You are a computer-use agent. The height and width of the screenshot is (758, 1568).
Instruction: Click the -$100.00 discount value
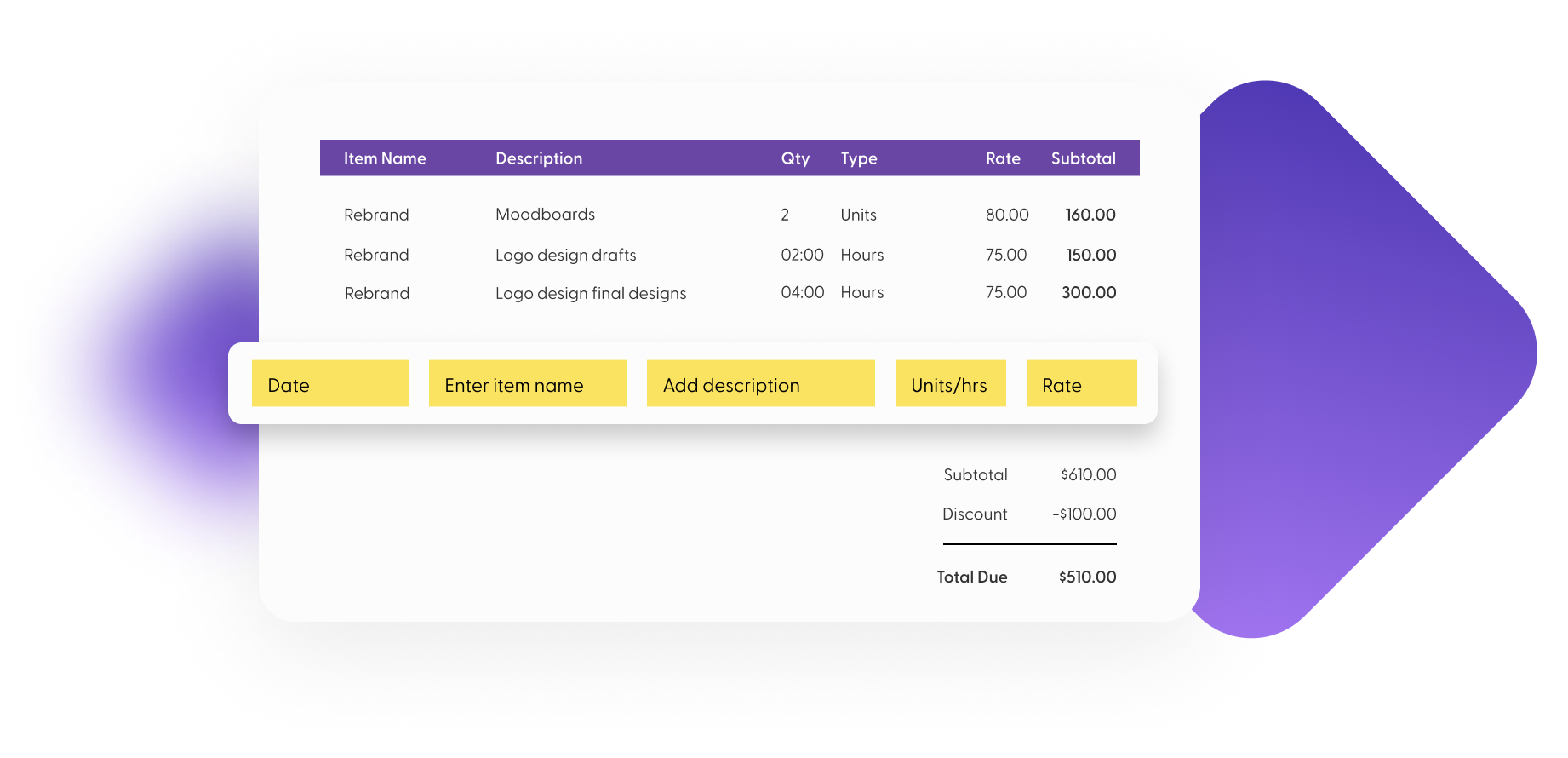click(x=1084, y=514)
